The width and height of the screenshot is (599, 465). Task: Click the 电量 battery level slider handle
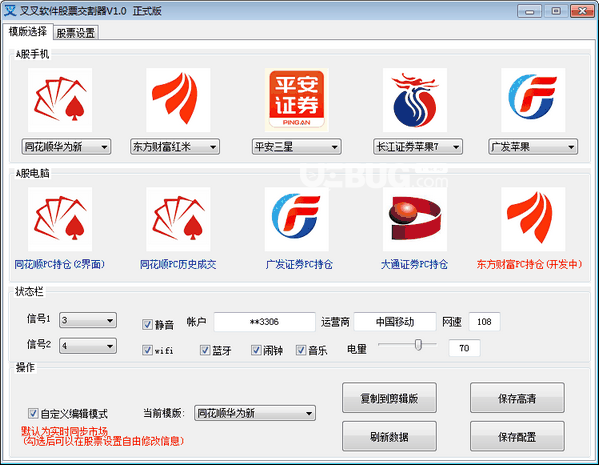point(418,345)
